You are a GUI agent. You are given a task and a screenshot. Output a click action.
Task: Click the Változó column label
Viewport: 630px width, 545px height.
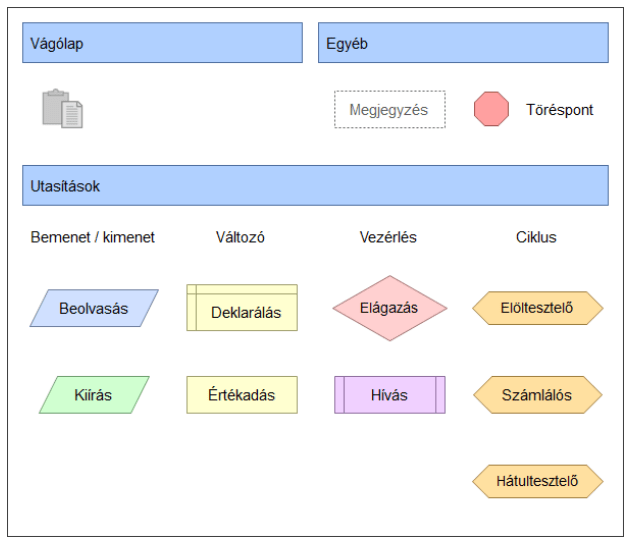(x=240, y=237)
